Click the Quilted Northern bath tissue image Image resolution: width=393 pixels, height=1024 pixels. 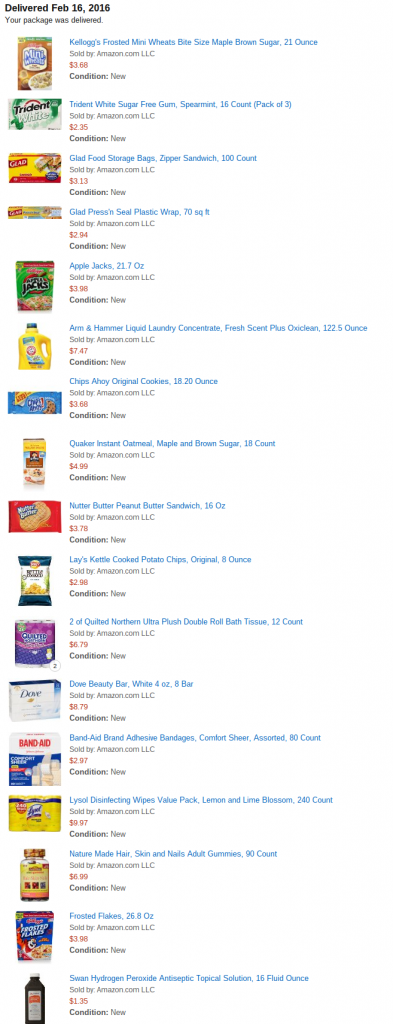pos(35,643)
